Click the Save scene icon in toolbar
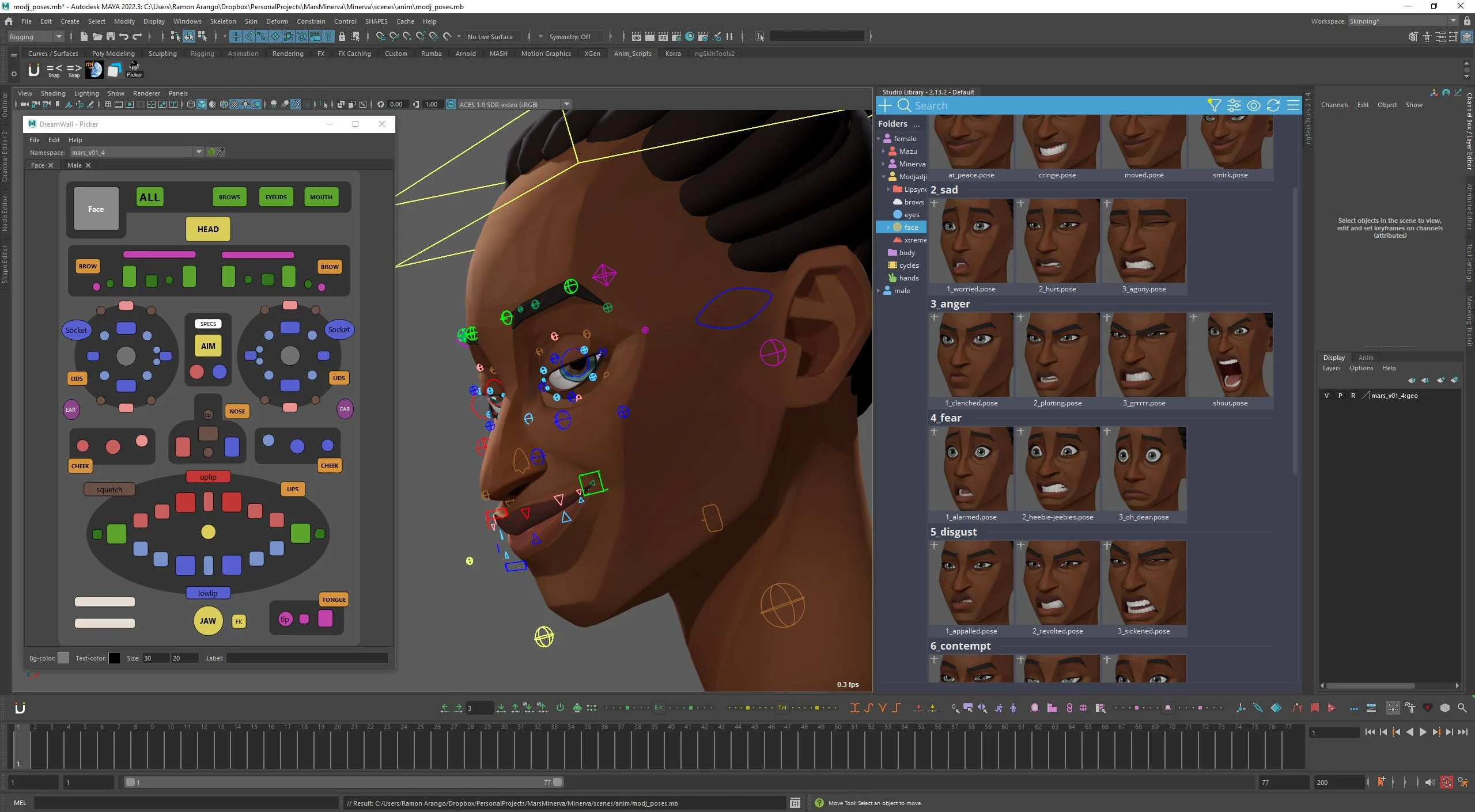The width and height of the screenshot is (1475, 812). pos(111,37)
